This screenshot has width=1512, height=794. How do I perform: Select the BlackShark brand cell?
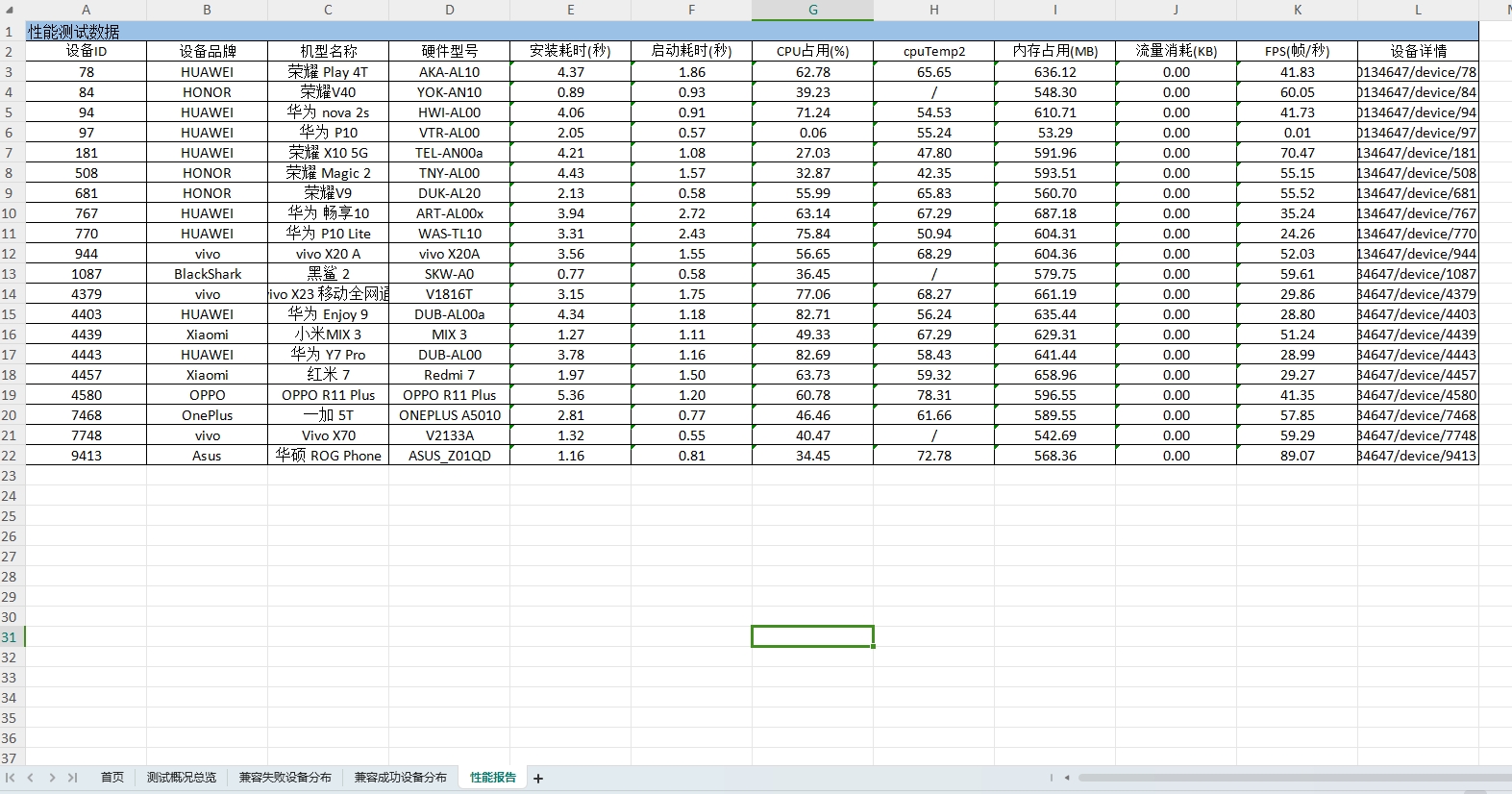coord(207,274)
